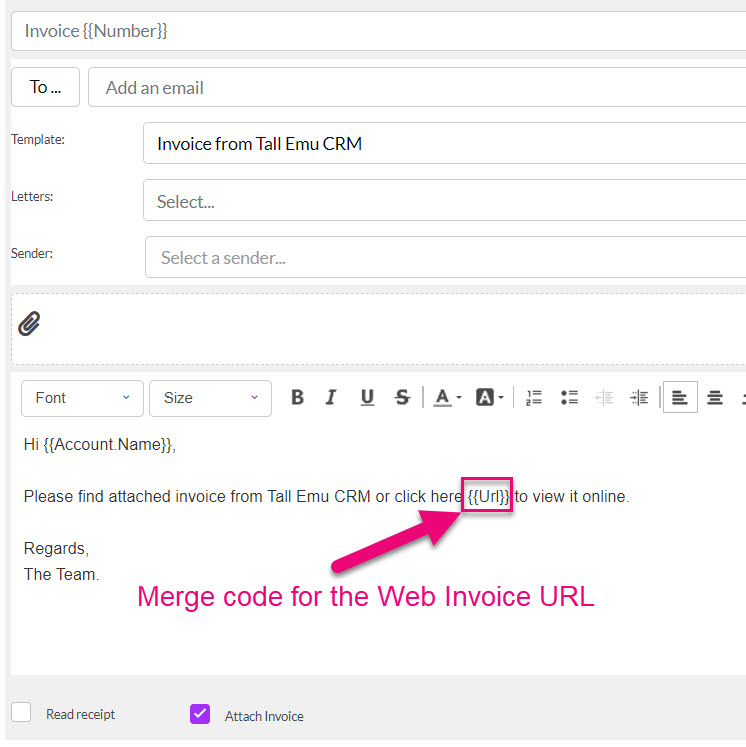Open the Template dropdown field
Image resolution: width=746 pixels, height=747 pixels.
[x=444, y=143]
